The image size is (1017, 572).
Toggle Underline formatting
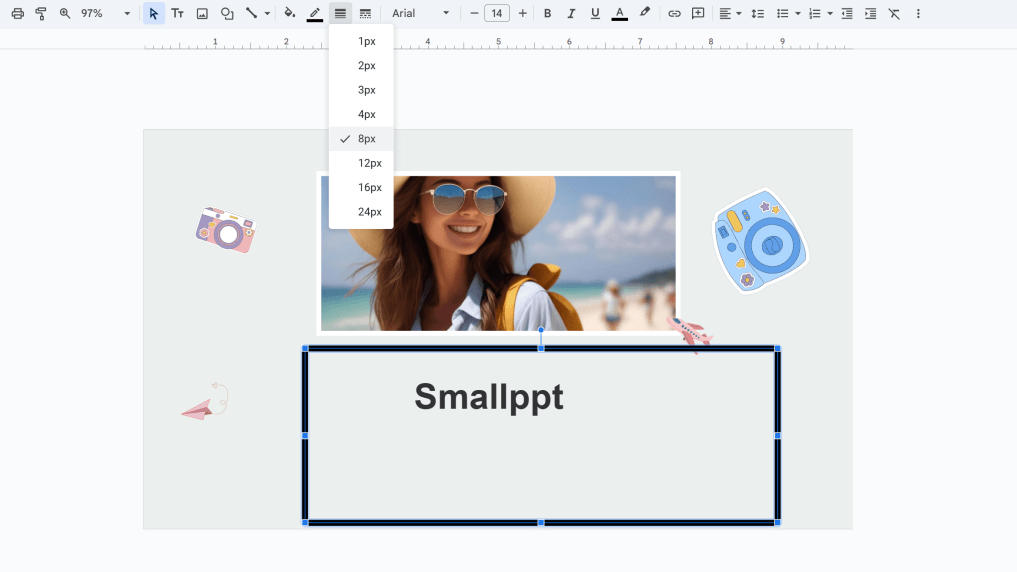tap(595, 13)
